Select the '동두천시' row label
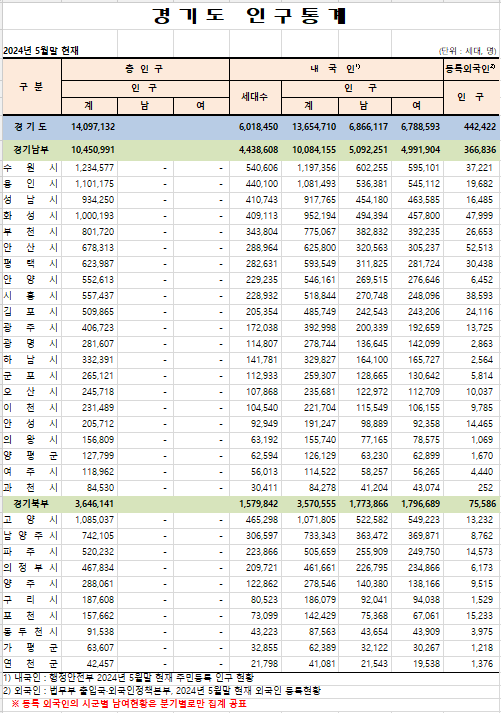The width and height of the screenshot is (501, 713). click(x=30, y=632)
